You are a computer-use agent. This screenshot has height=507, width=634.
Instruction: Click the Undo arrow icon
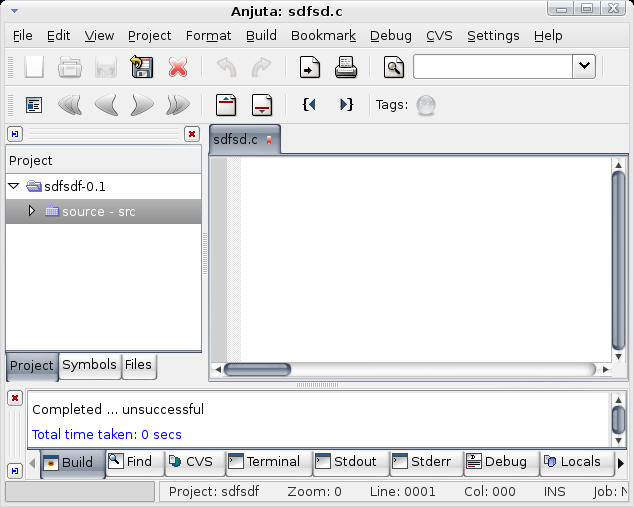pyautogui.click(x=226, y=67)
